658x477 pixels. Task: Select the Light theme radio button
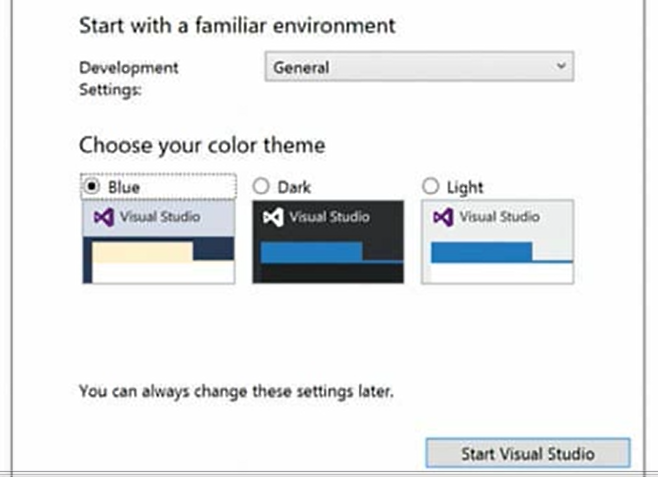[431, 186]
